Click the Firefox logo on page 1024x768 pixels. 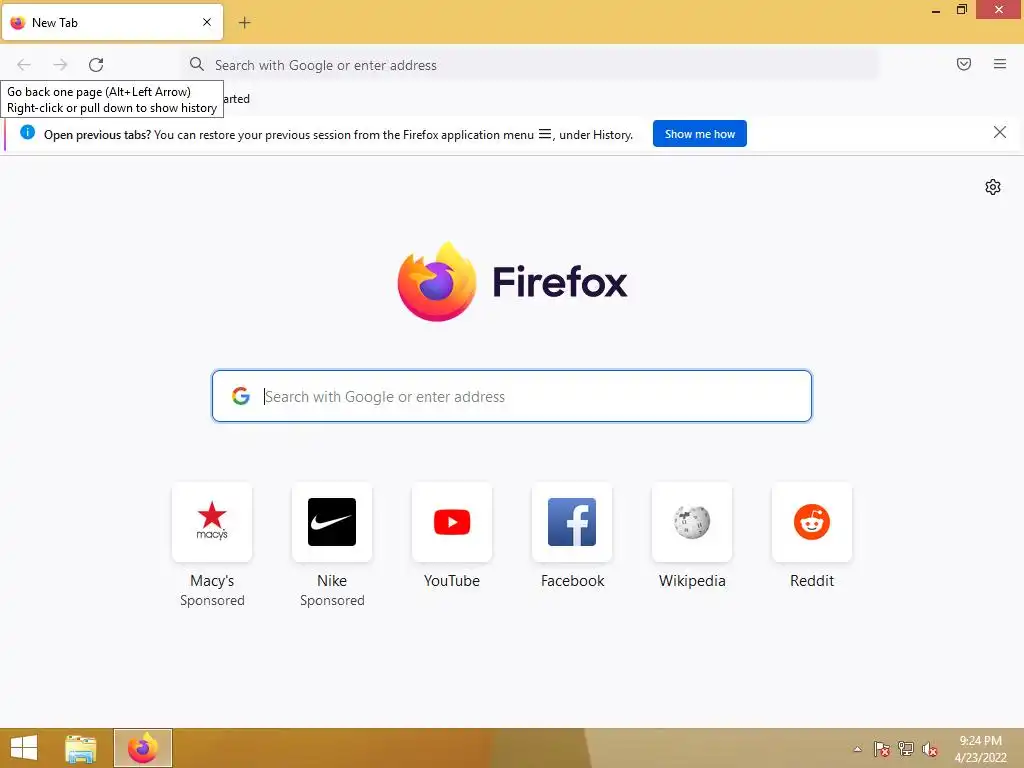[437, 281]
